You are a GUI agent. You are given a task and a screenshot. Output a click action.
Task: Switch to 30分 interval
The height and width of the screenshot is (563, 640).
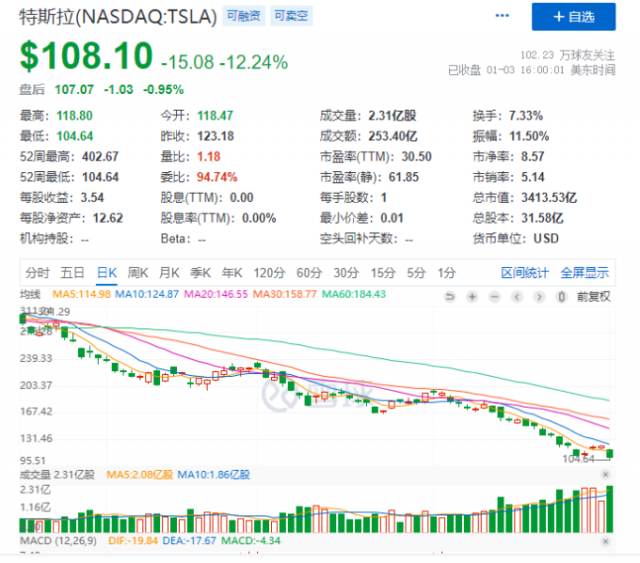click(x=346, y=272)
